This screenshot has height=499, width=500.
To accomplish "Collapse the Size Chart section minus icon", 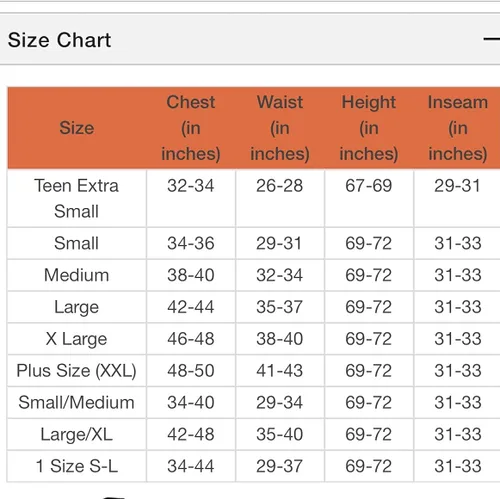I will coord(492,39).
